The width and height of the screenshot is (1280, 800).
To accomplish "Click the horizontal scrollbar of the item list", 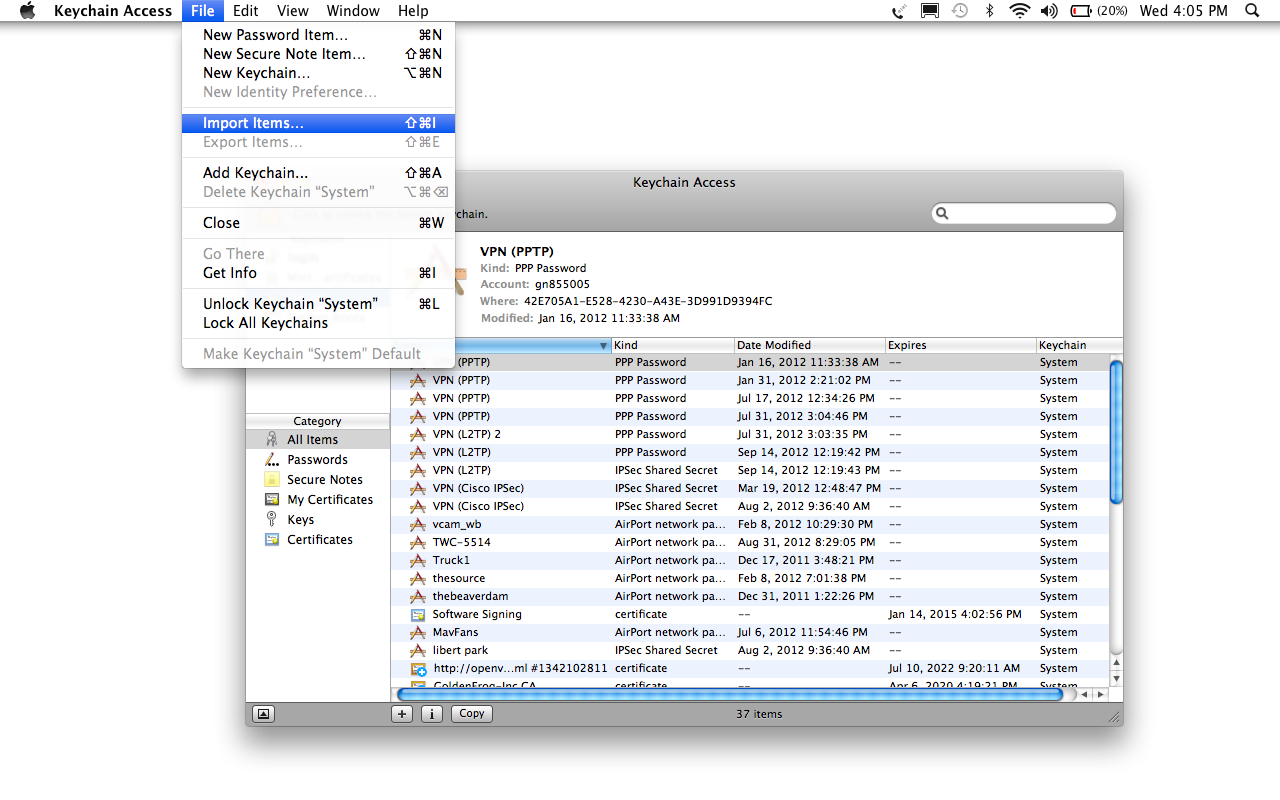I will [x=730, y=694].
